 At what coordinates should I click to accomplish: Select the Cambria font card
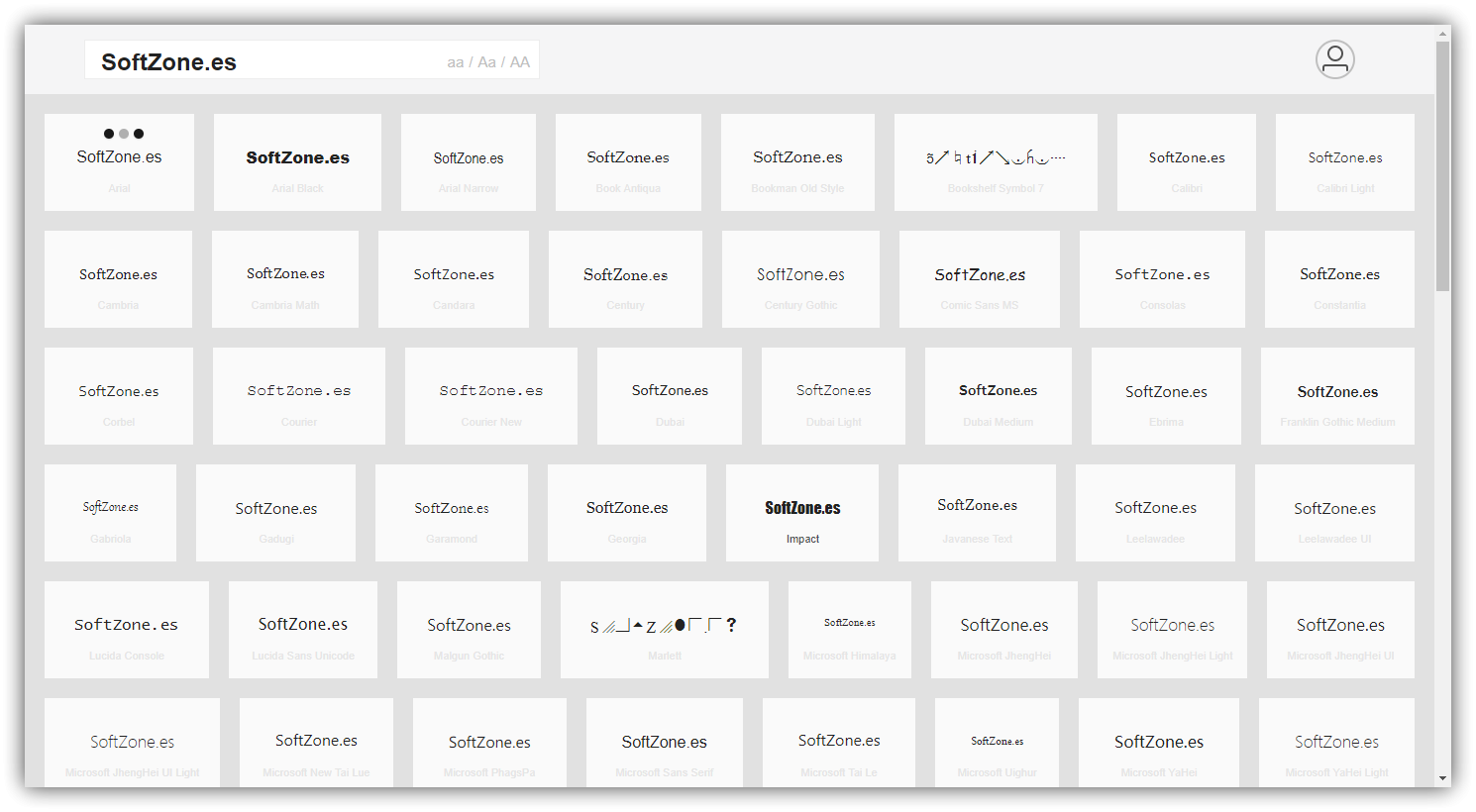118,279
